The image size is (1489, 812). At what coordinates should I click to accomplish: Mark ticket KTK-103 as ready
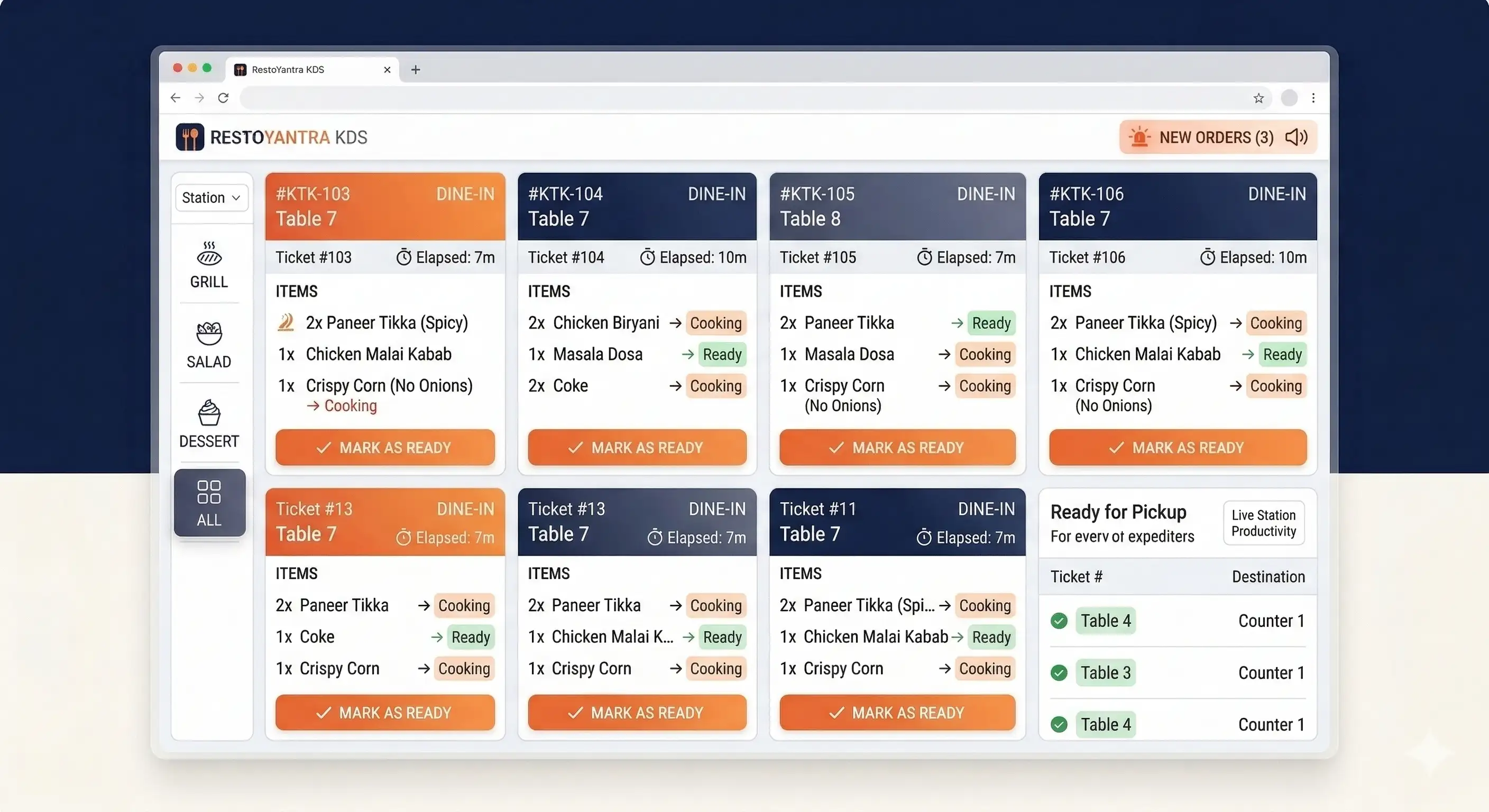coord(385,448)
